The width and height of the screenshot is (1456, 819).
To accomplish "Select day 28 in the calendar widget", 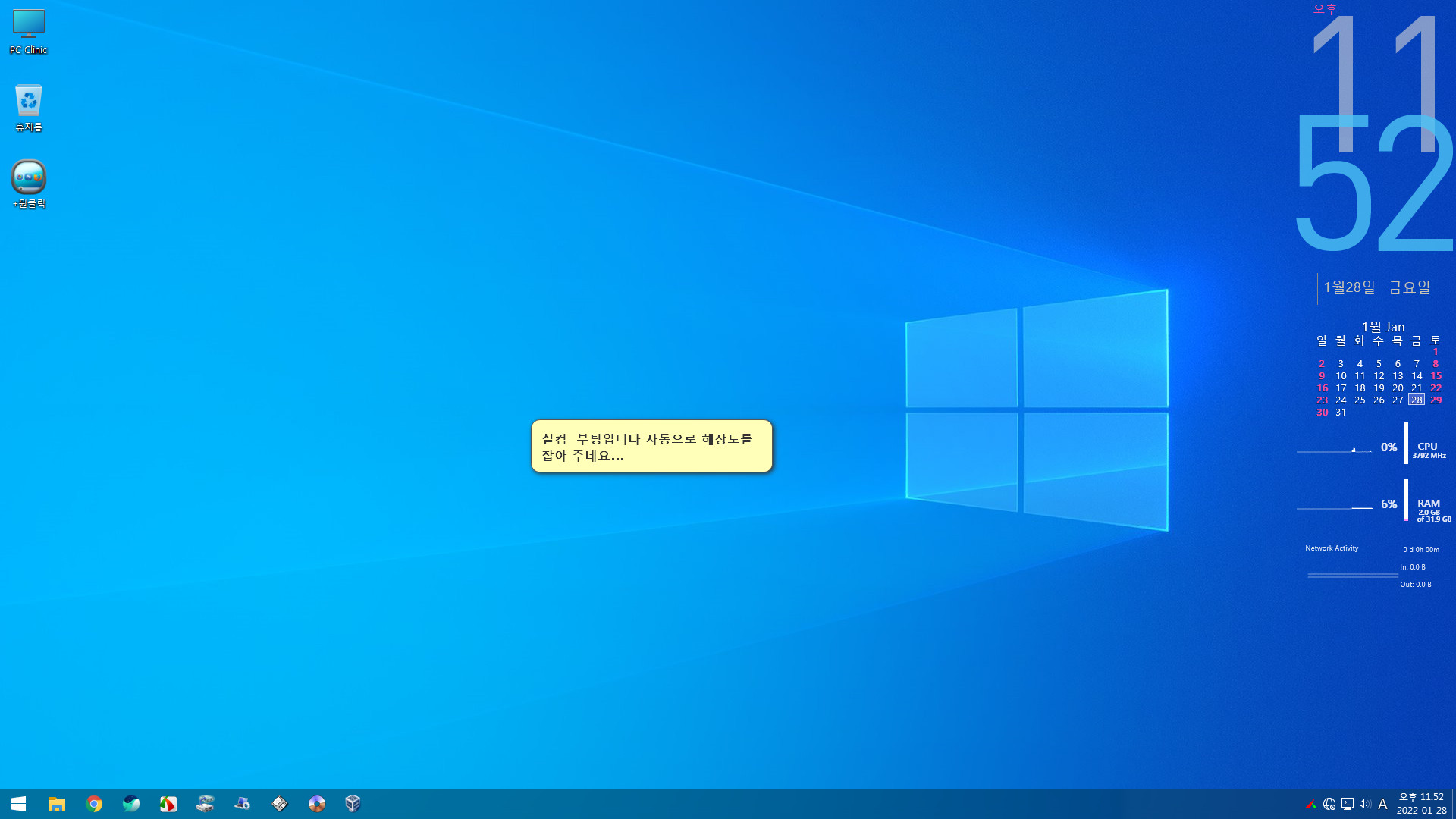I will 1417,400.
